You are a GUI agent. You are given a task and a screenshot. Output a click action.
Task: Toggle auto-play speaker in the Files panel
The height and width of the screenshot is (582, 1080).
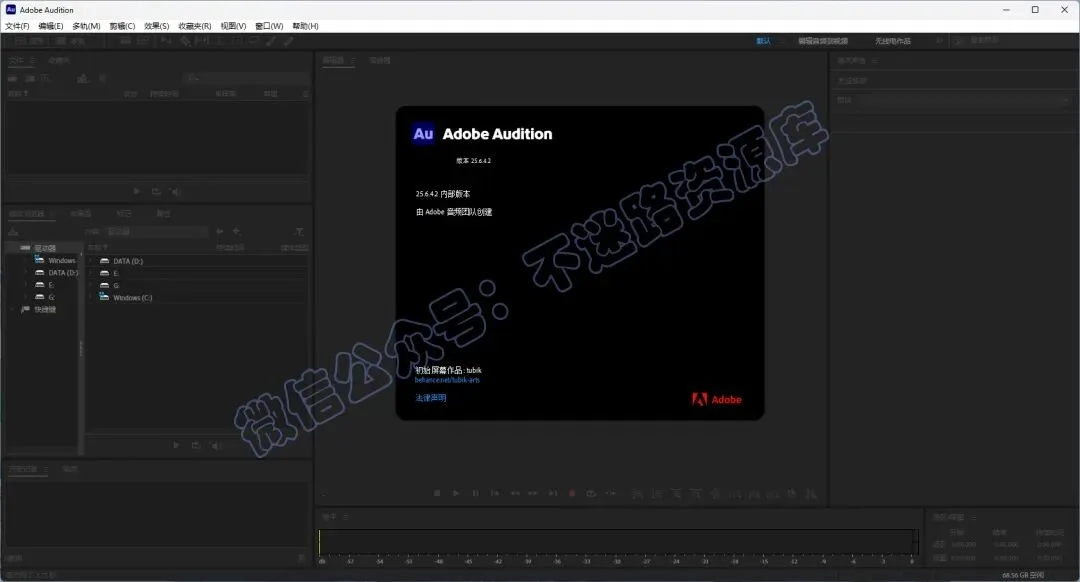175,191
